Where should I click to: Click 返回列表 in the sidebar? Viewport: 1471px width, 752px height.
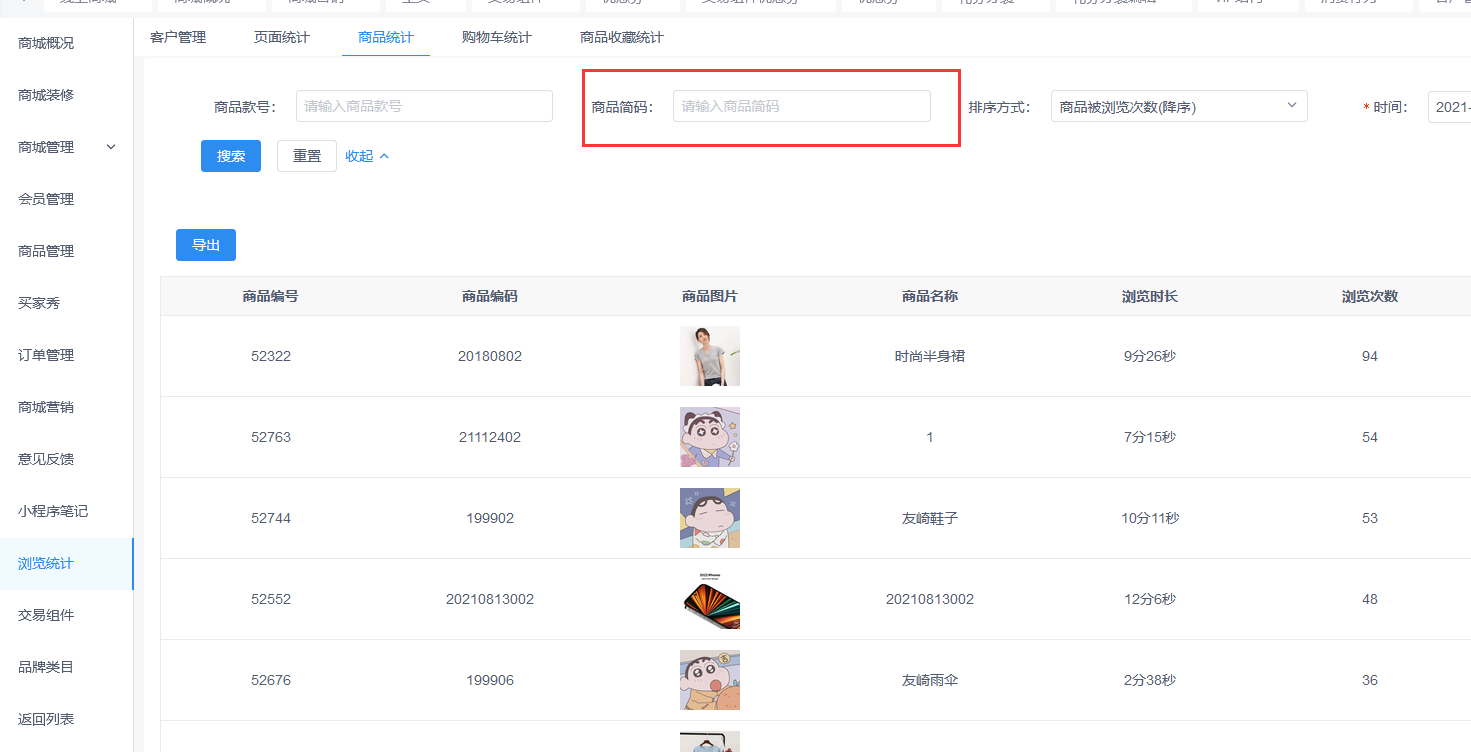point(46,719)
